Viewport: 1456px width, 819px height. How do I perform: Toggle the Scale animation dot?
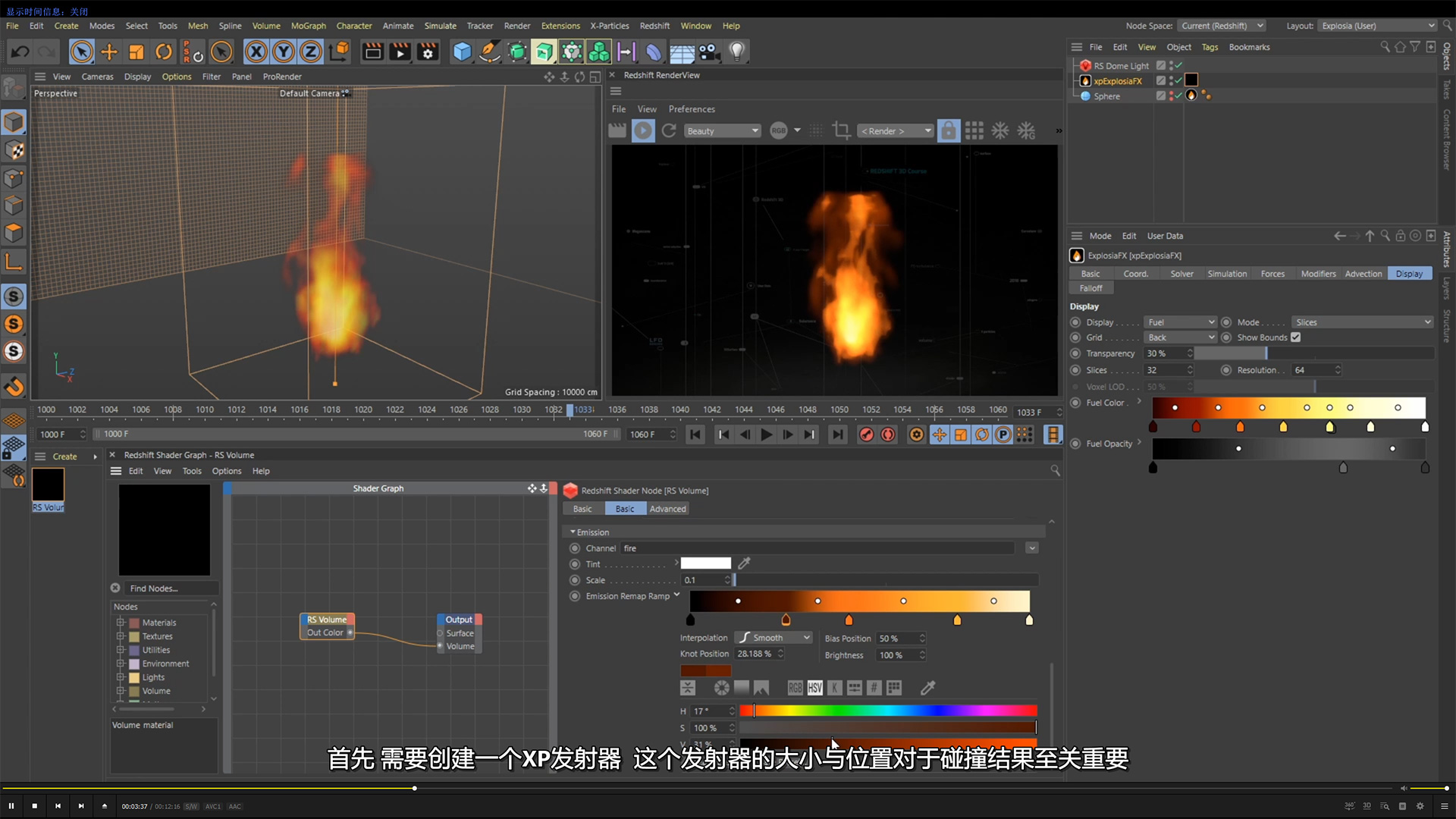coord(575,580)
